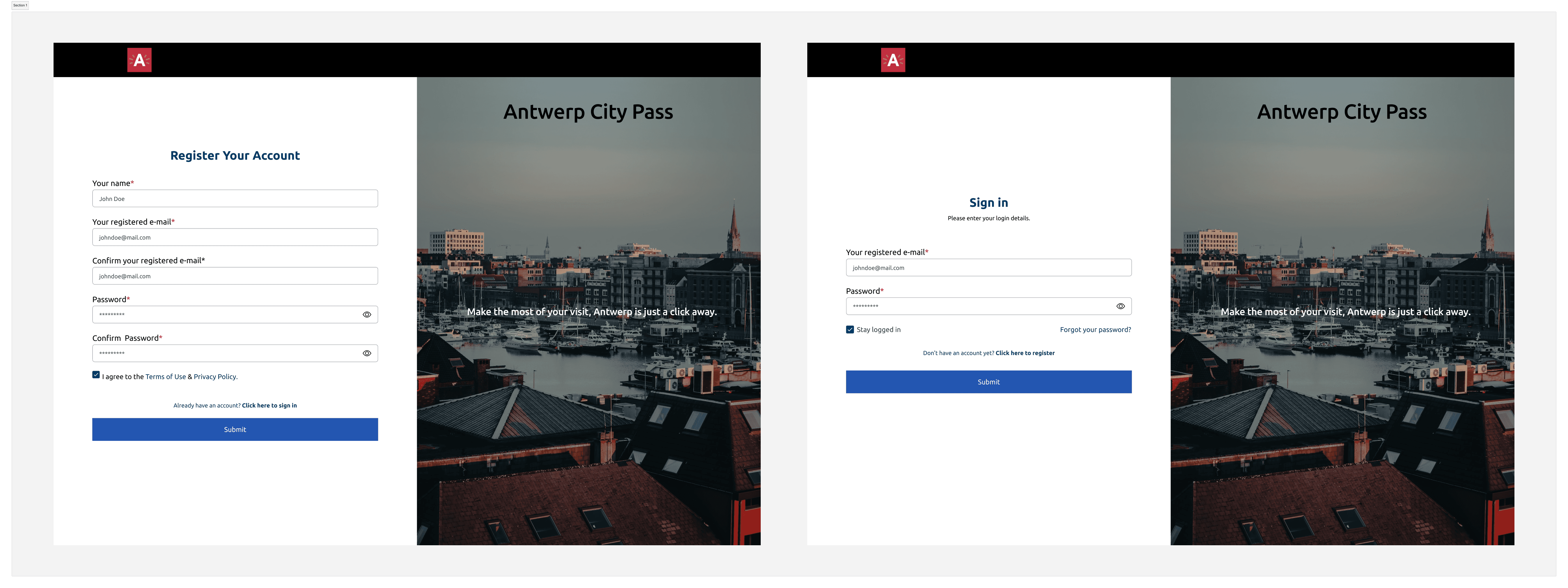Open the Privacy Policy link

[x=215, y=377]
